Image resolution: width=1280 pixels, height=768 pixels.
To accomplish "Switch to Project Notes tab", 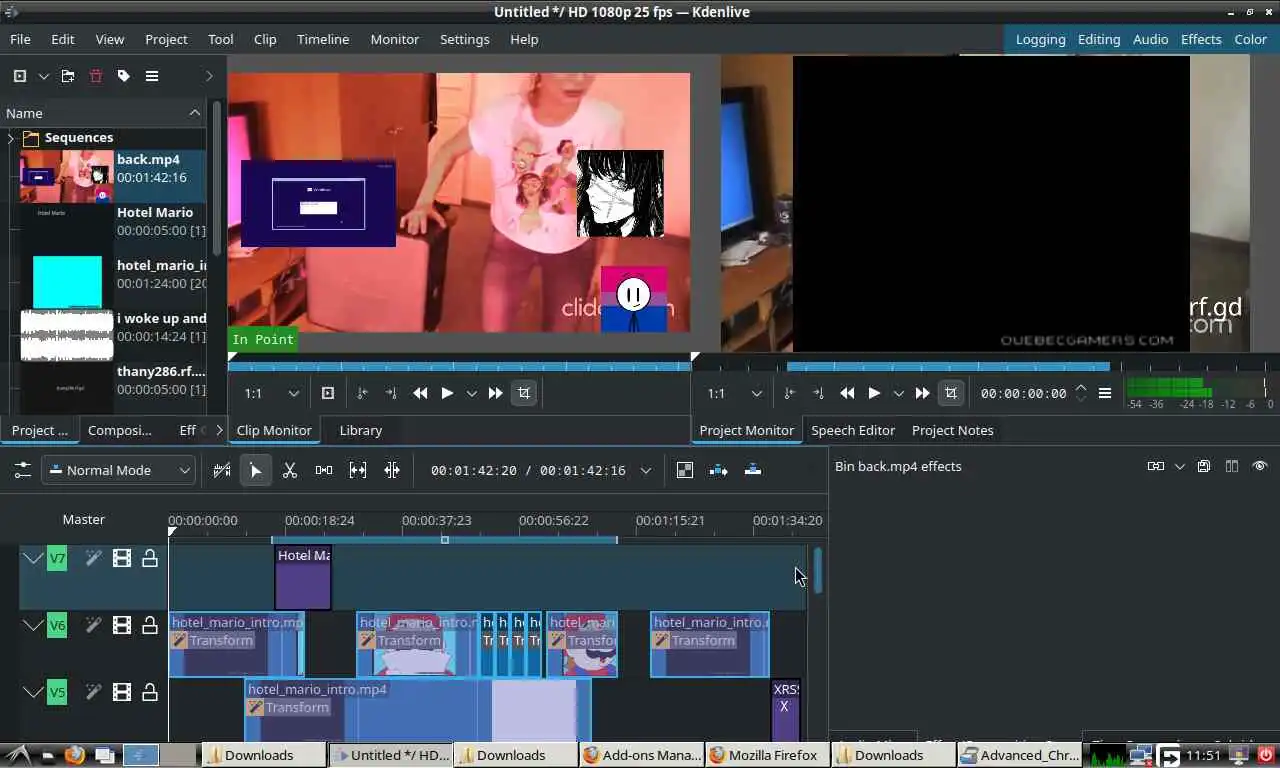I will tap(953, 430).
